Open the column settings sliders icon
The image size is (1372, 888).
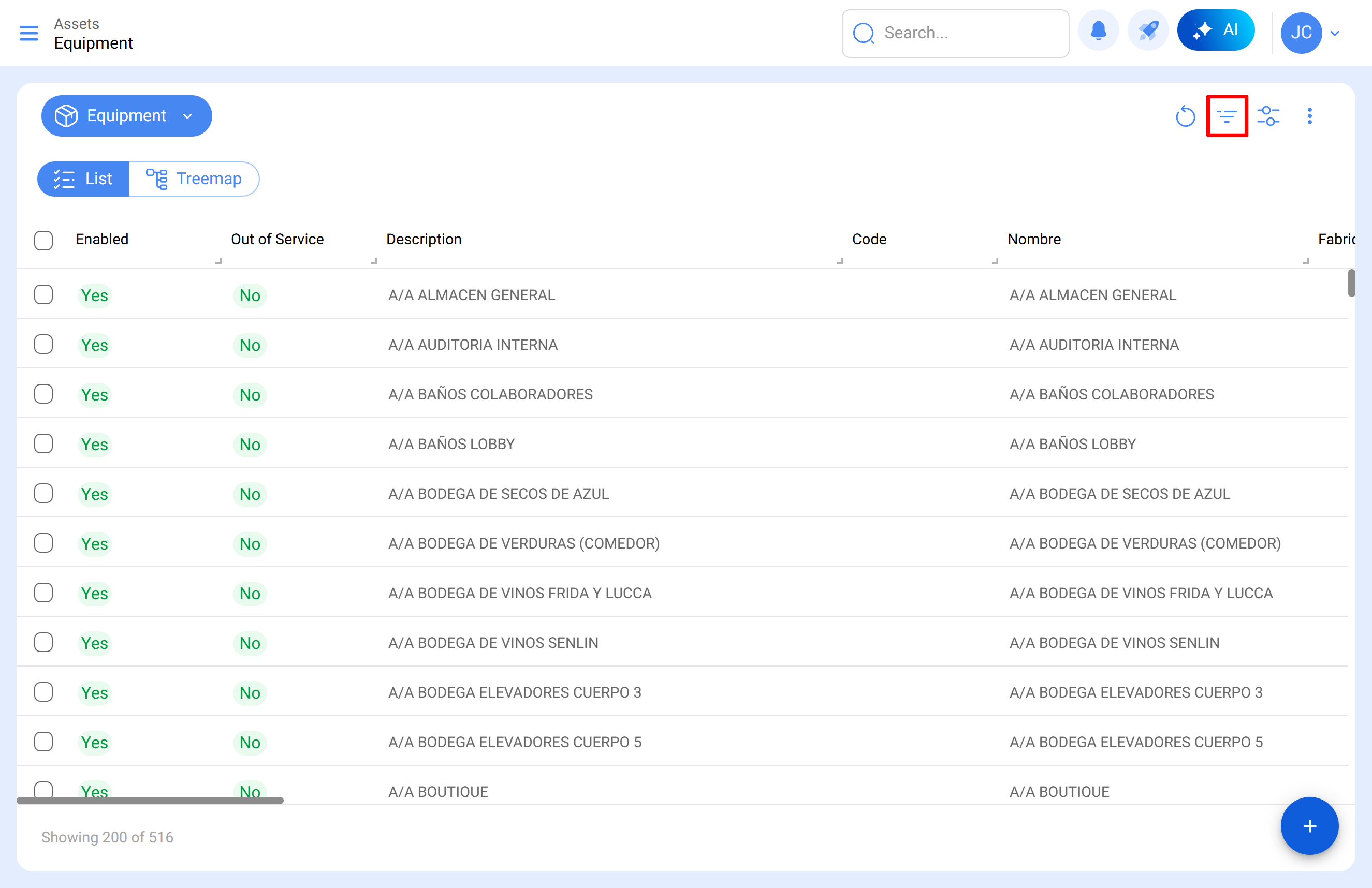point(1268,116)
